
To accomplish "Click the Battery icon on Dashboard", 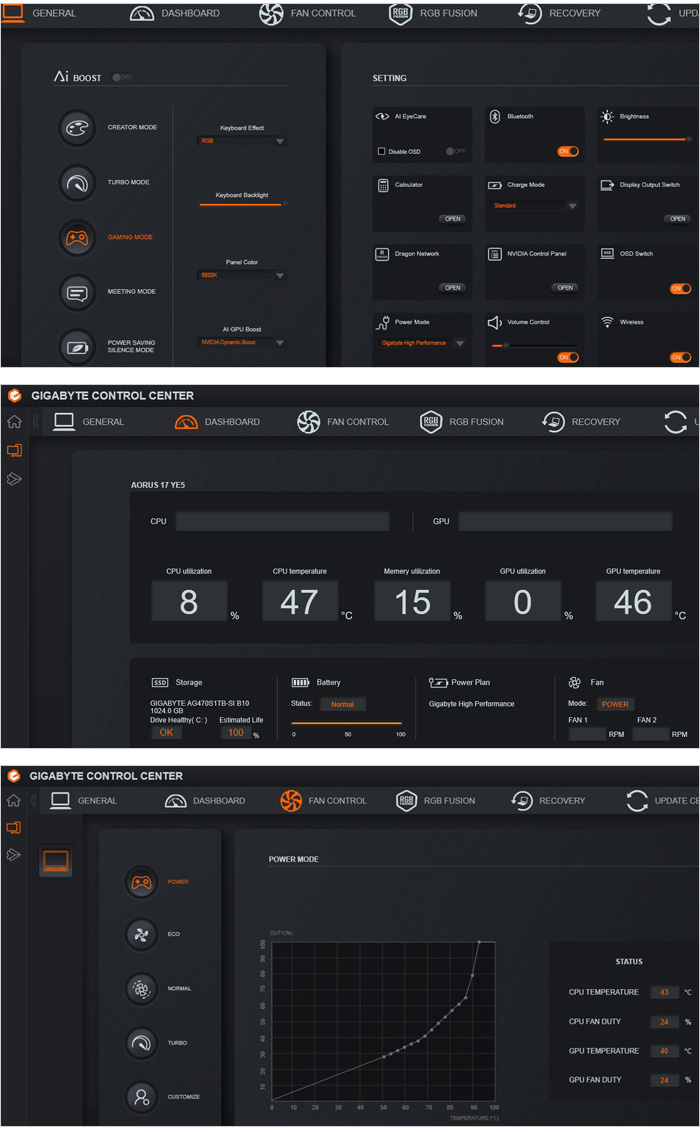I will (300, 682).
